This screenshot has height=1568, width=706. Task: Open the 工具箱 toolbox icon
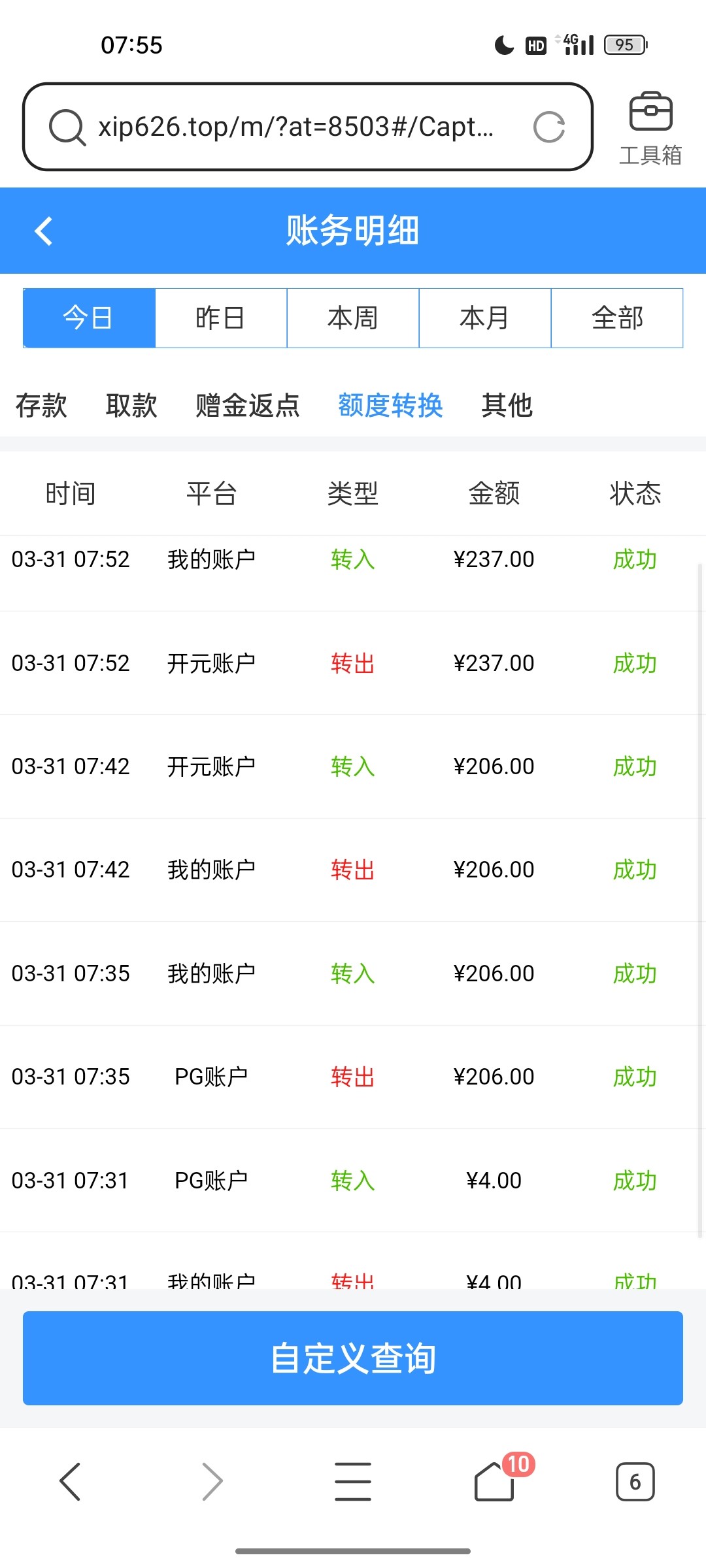pos(650,127)
